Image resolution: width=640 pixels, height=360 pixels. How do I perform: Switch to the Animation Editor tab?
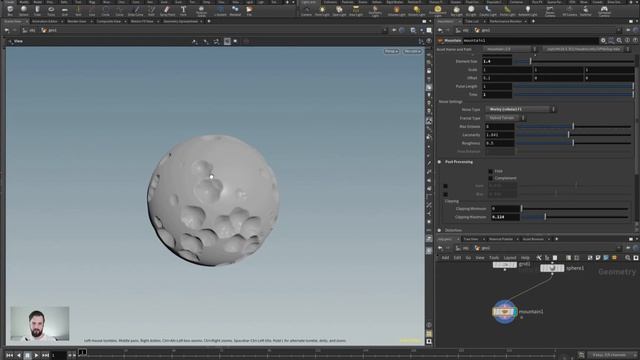click(x=45, y=21)
